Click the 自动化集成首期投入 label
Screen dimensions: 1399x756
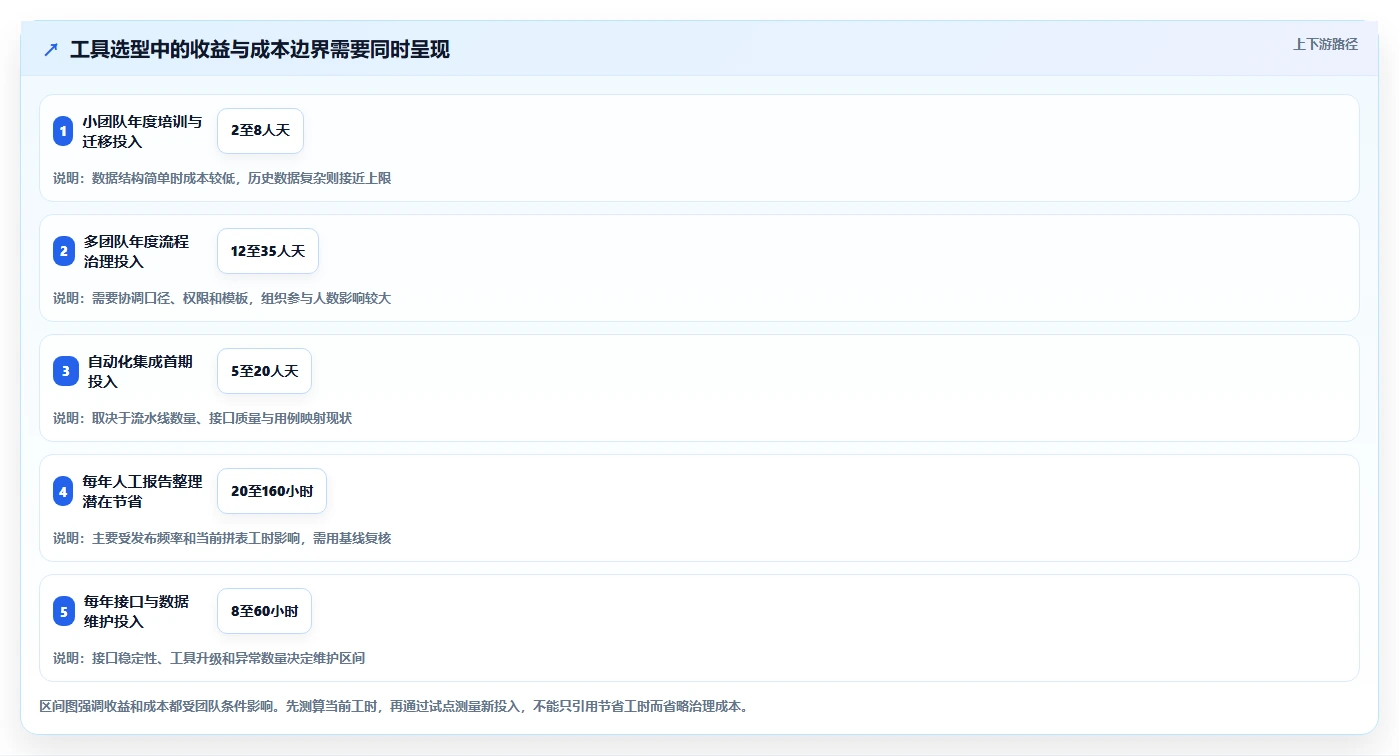click(x=141, y=371)
